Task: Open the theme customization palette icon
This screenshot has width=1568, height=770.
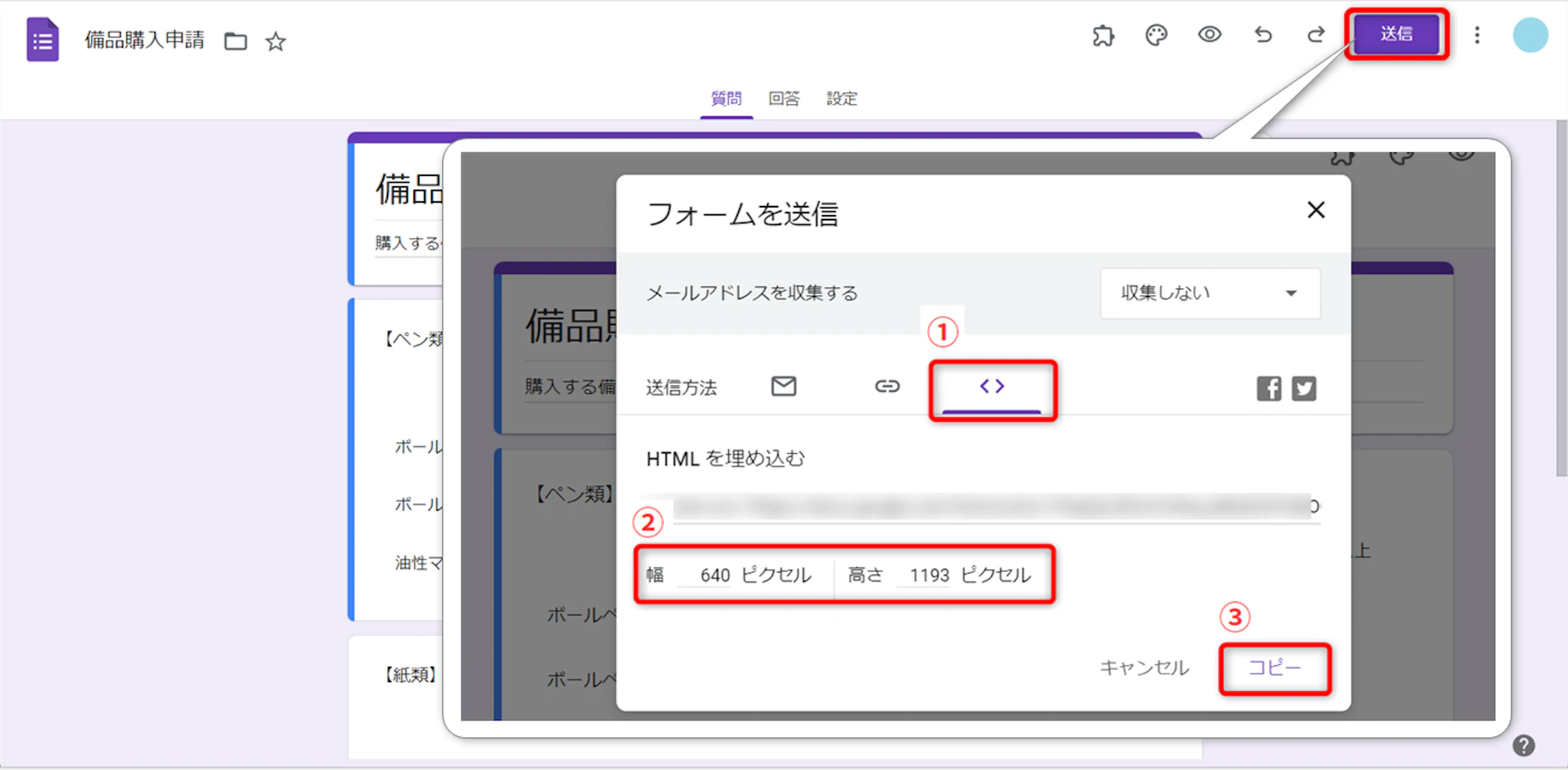Action: click(1156, 35)
